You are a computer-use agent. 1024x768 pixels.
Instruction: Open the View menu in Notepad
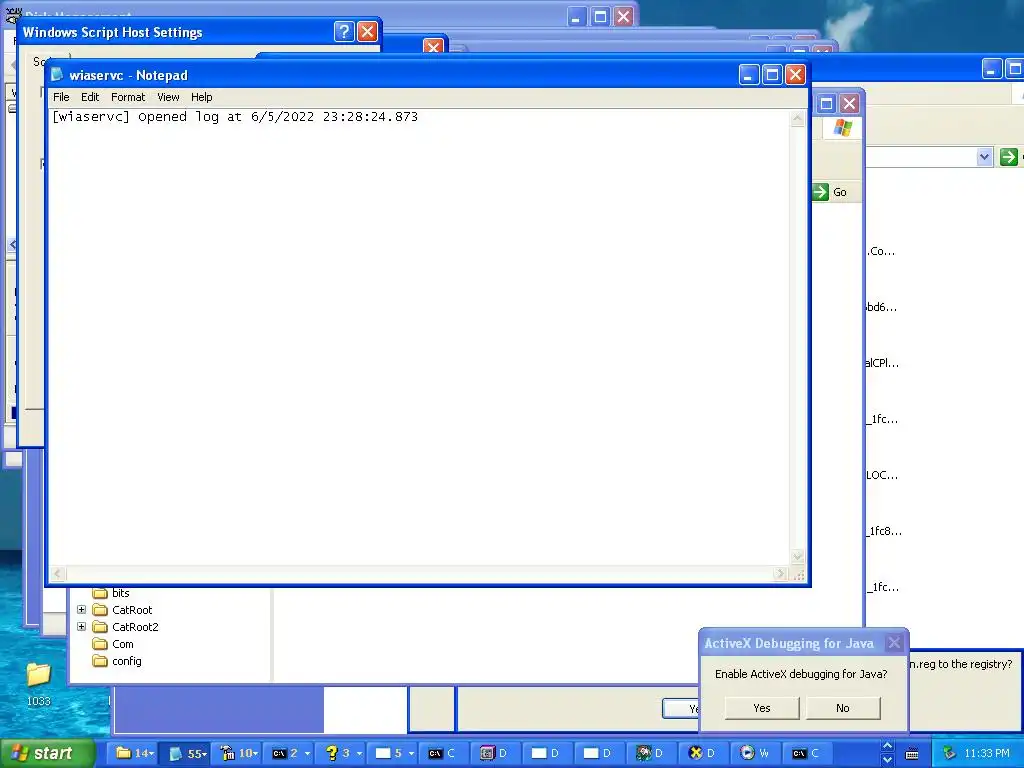(x=168, y=97)
